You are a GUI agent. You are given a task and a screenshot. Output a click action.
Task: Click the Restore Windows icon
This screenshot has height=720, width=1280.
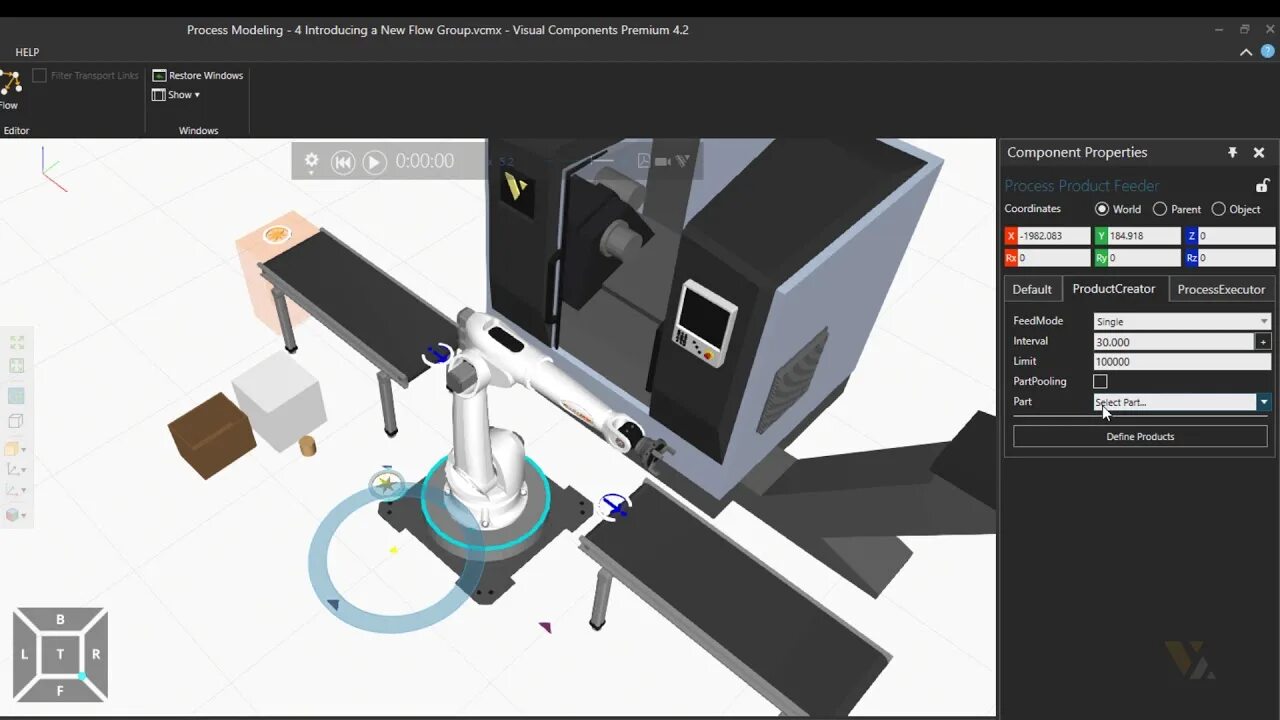coord(159,75)
